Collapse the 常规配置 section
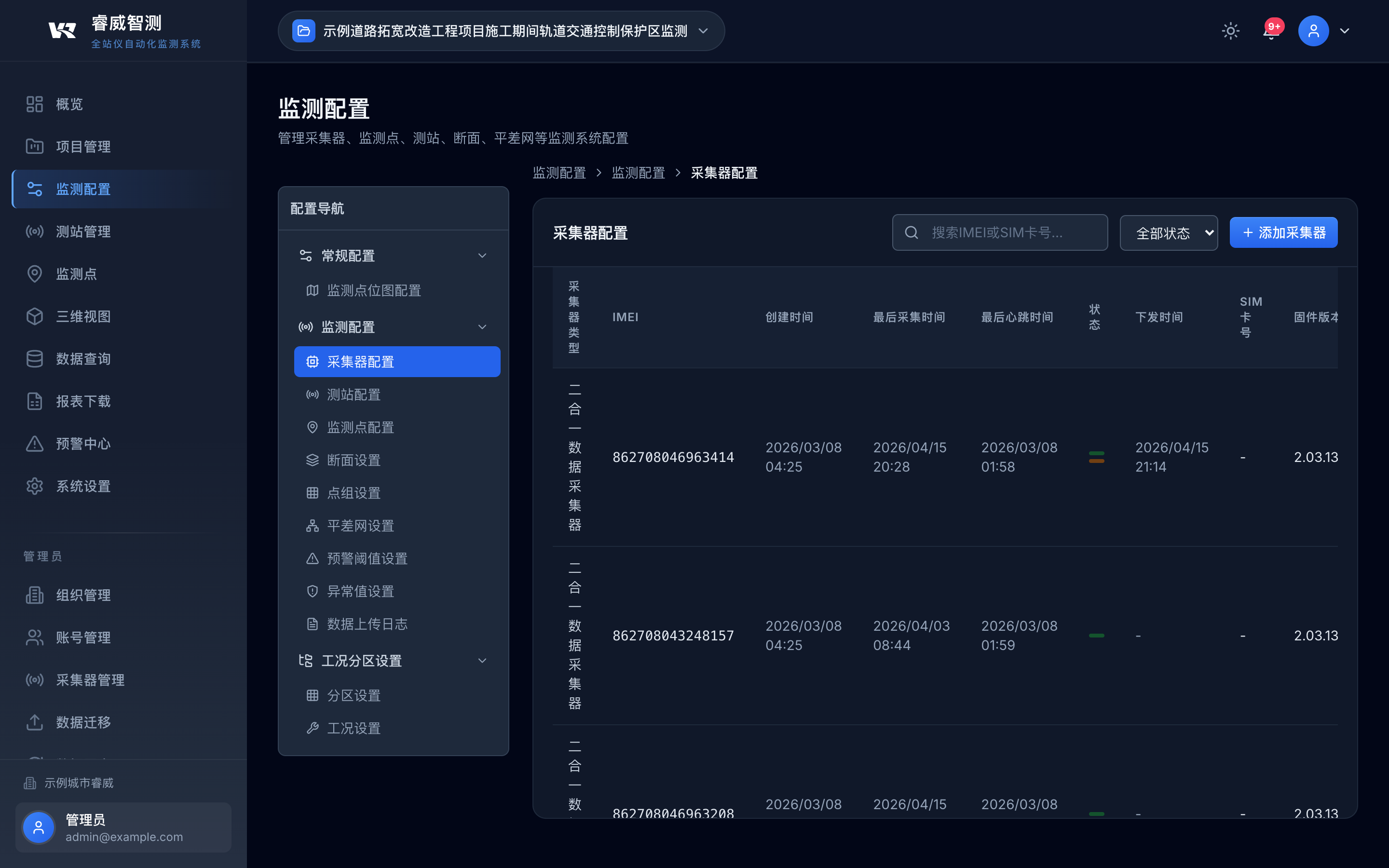Image resolution: width=1389 pixels, height=868 pixels. 481,256
